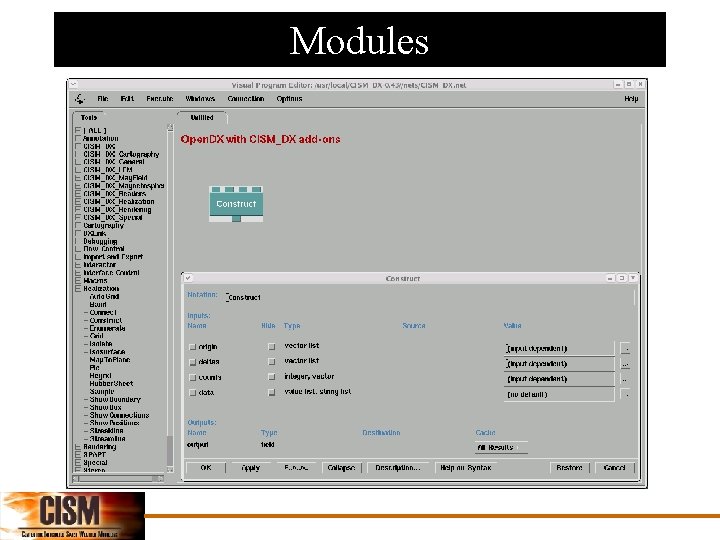Open the Description... dialog
Viewport: 720px width, 540px height.
398,467
